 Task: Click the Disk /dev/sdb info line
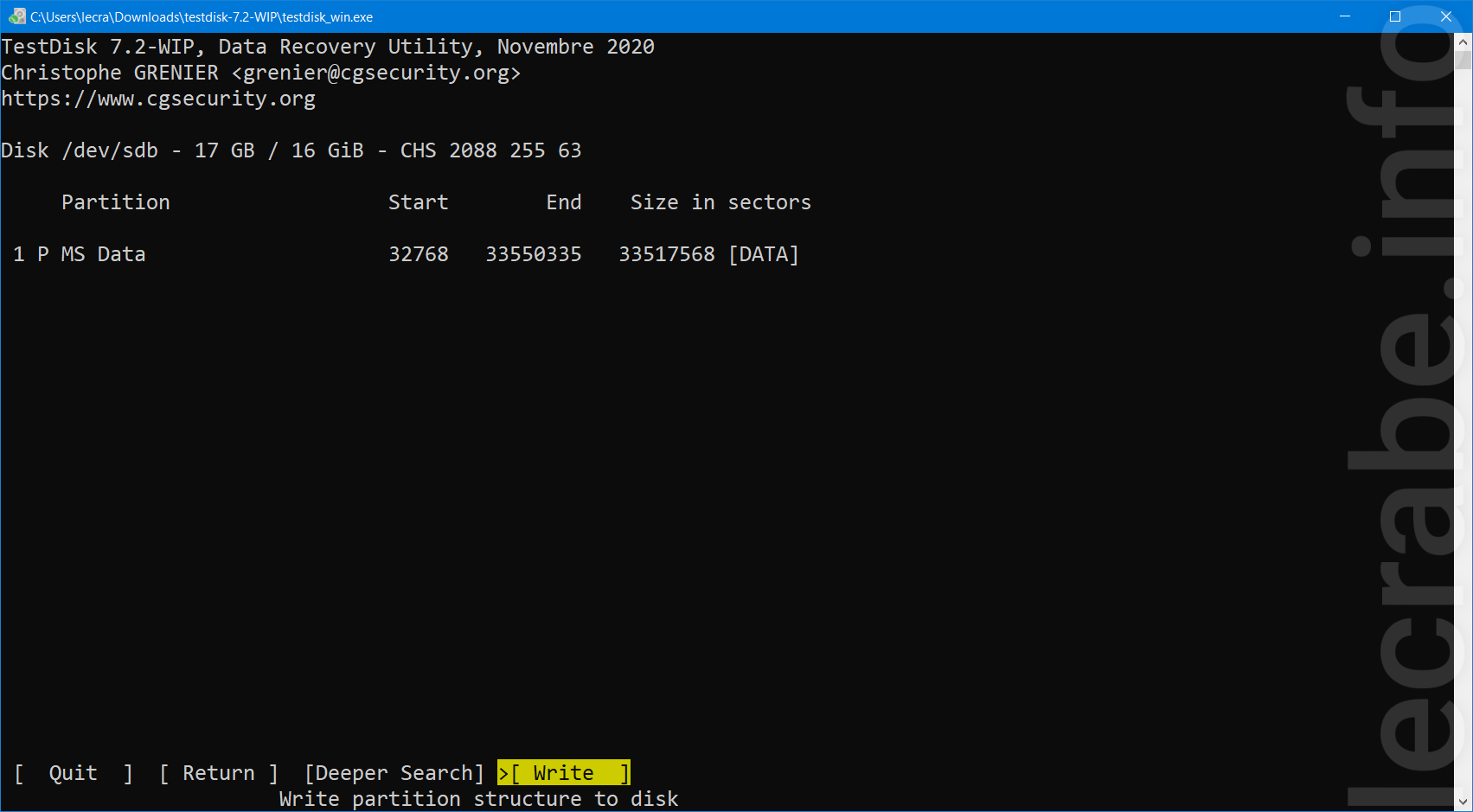pos(291,150)
